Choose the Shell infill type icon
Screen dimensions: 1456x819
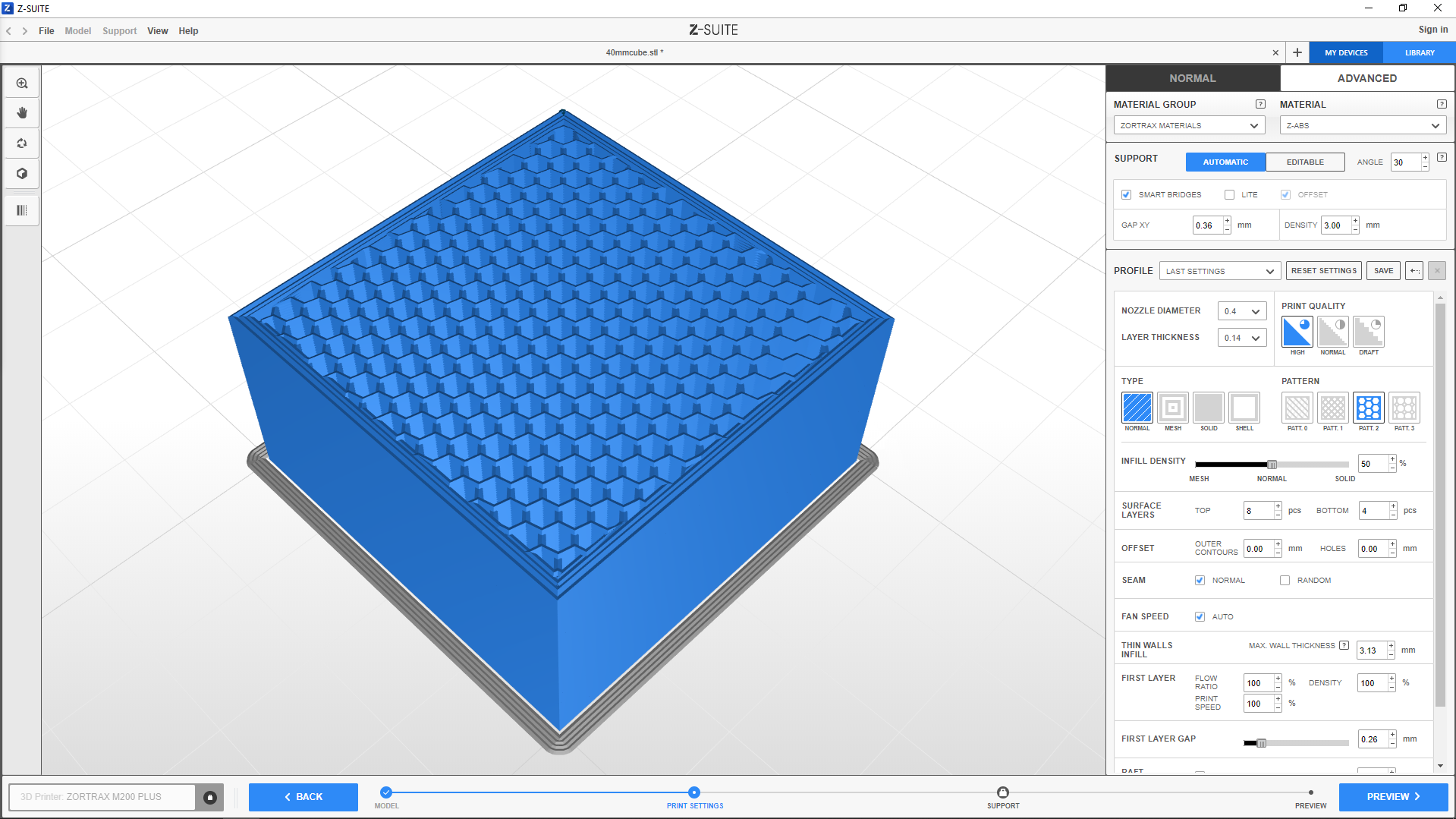point(1244,408)
